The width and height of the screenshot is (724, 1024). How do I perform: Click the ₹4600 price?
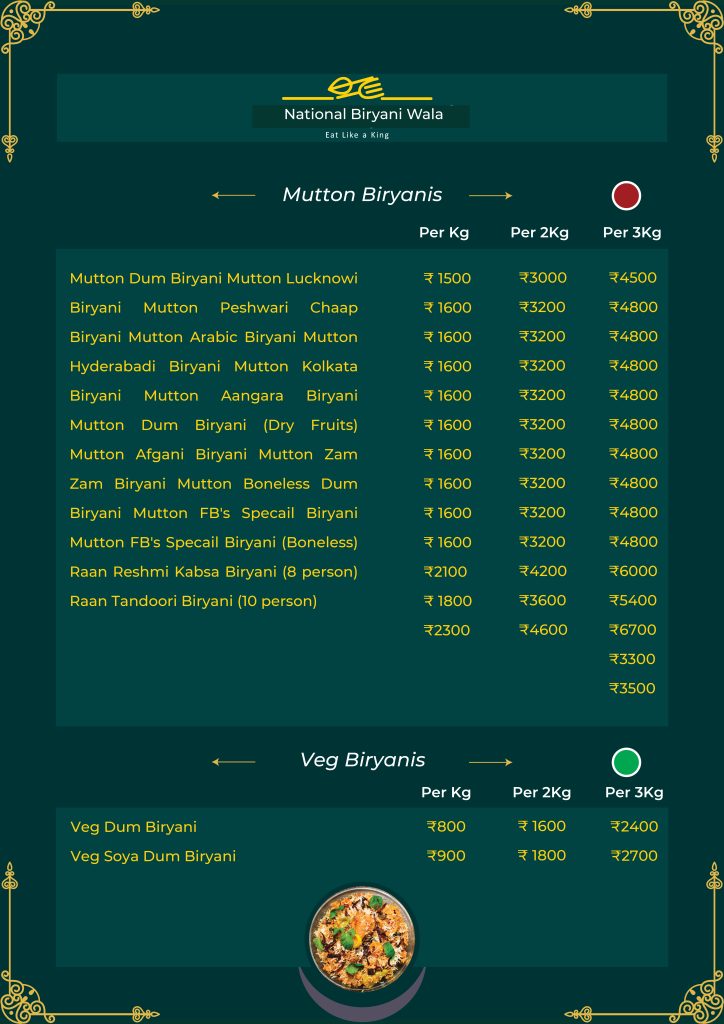(x=543, y=630)
